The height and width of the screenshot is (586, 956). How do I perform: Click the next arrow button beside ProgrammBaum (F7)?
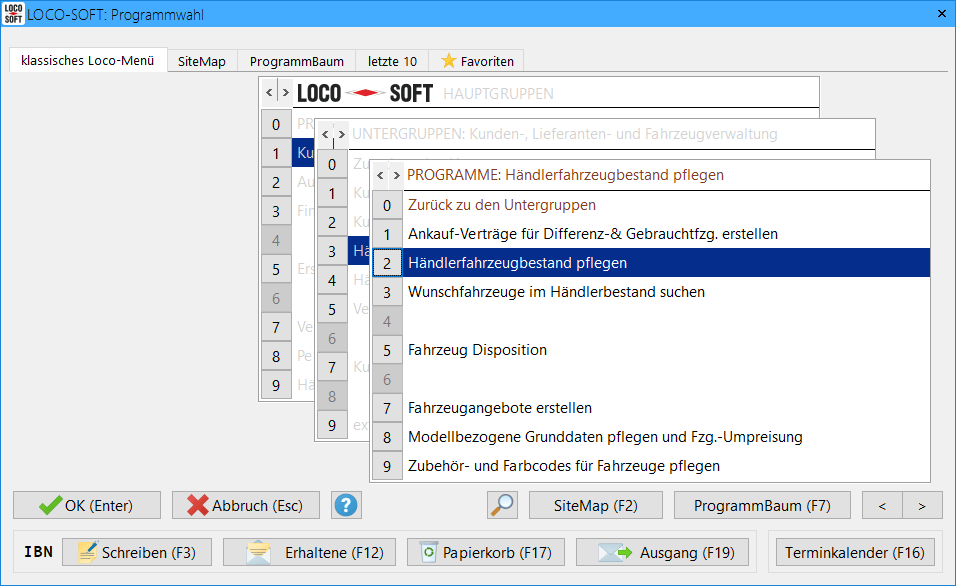[922, 505]
